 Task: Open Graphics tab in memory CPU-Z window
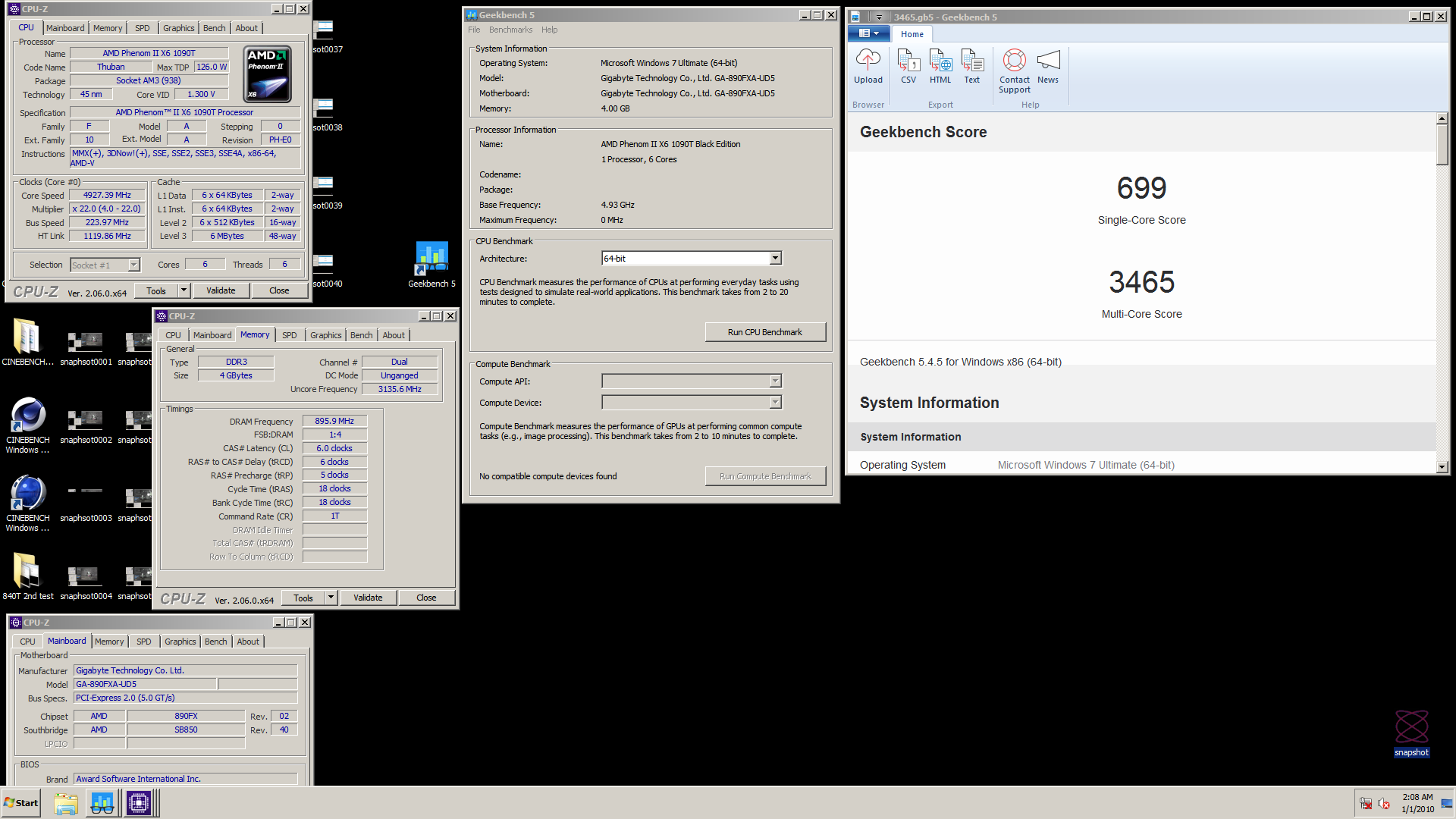[326, 335]
